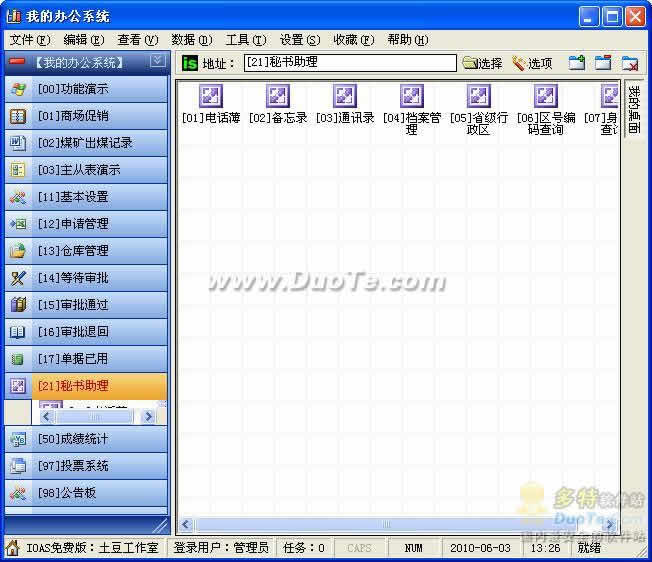Click the icon beside [03]主从表演示

tap(18, 170)
